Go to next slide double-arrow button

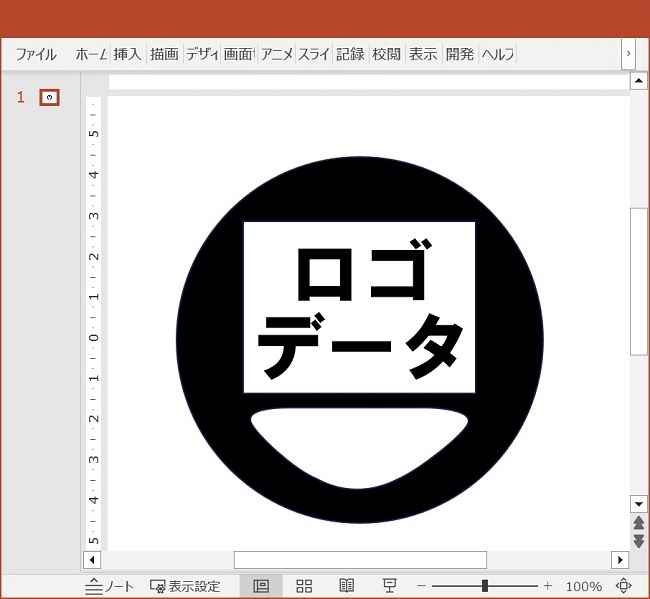(x=639, y=540)
